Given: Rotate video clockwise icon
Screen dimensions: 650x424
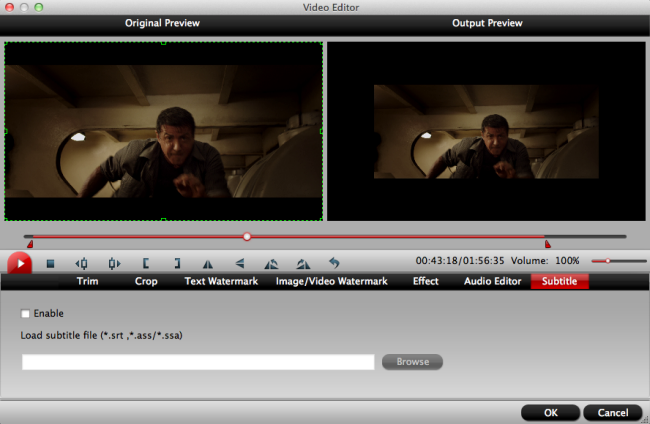Looking at the screenshot, I should pyautogui.click(x=303, y=264).
